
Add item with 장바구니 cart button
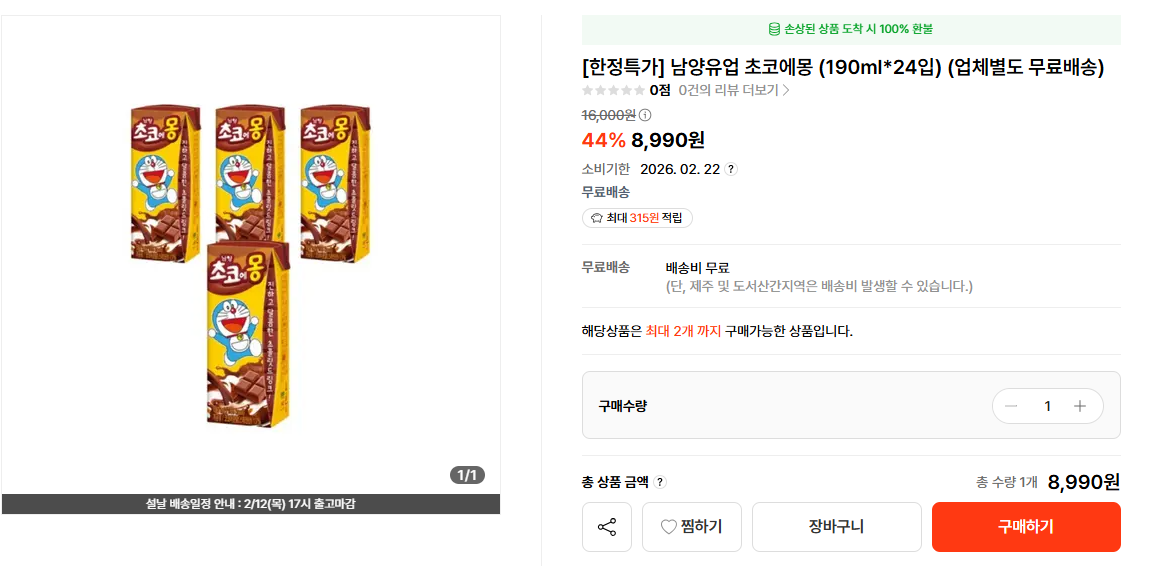(836, 527)
